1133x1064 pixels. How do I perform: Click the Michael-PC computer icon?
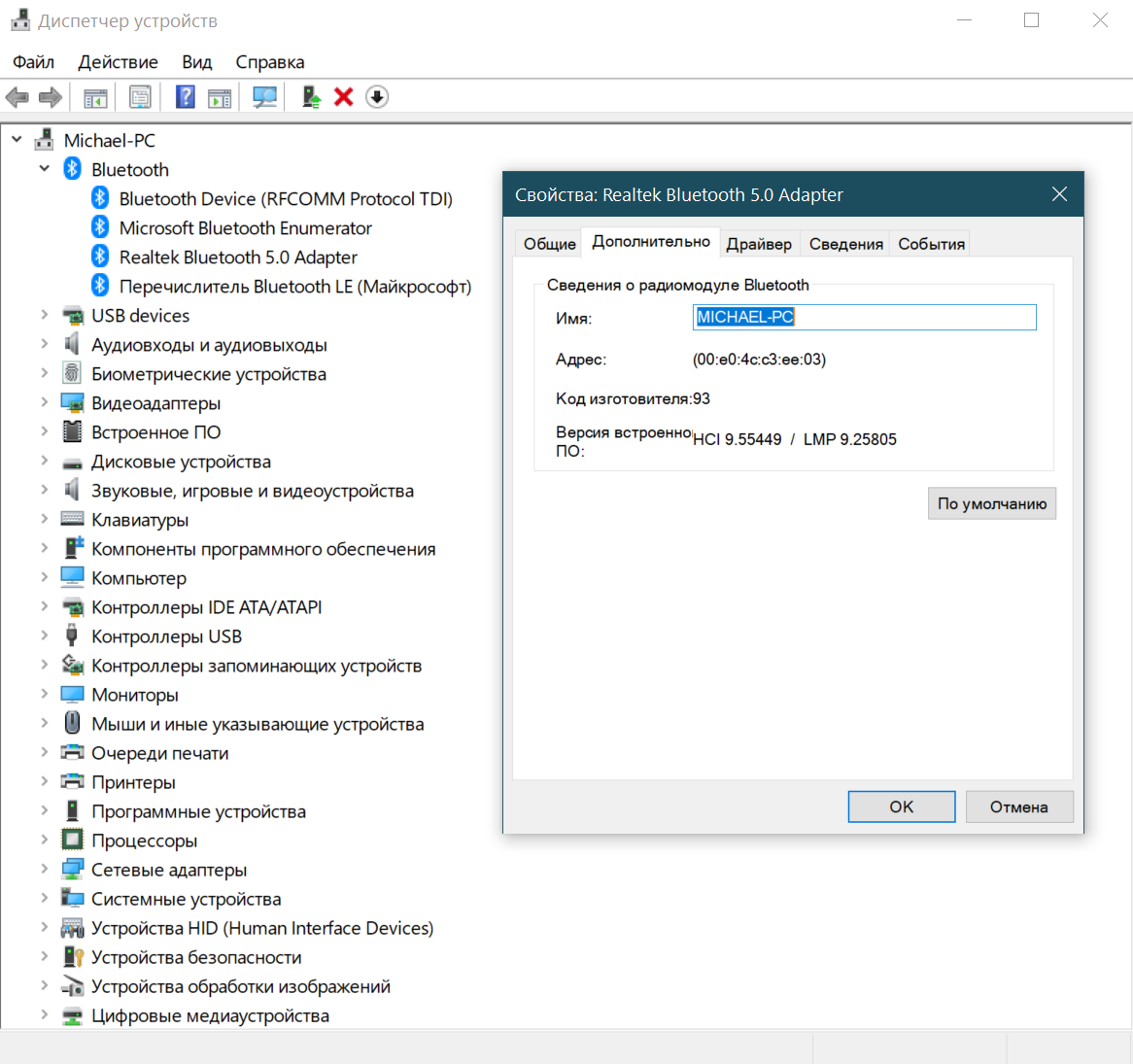(44, 140)
